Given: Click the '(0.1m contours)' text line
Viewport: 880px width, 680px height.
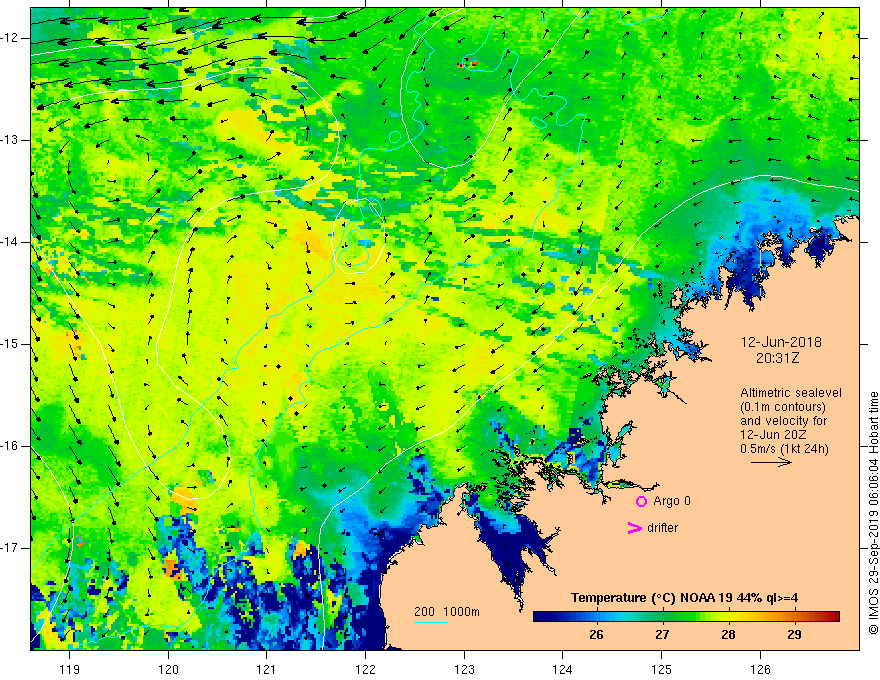Looking at the screenshot, I should click(x=783, y=407).
